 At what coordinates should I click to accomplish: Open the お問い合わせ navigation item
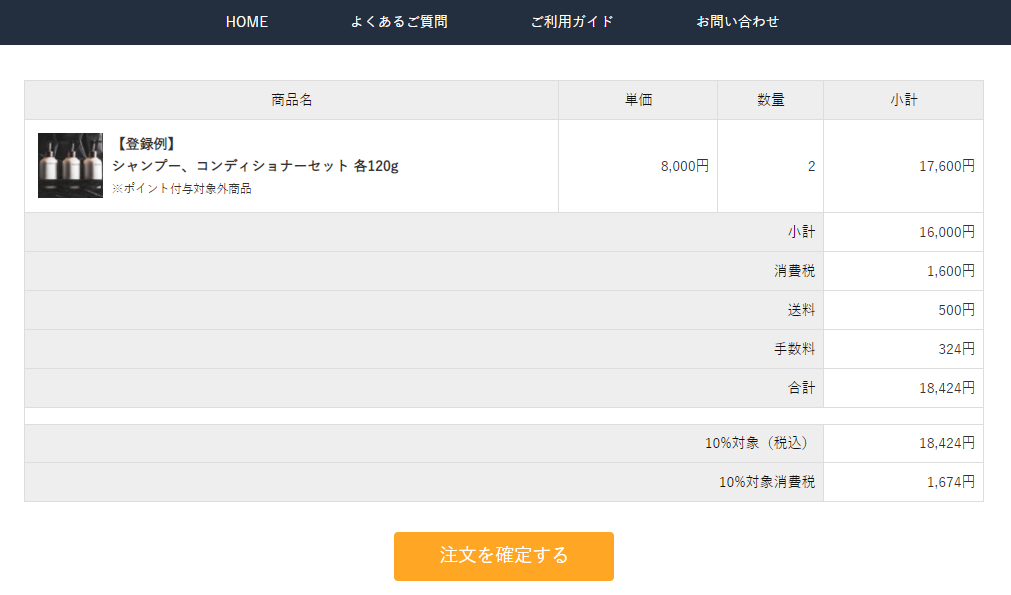(738, 22)
